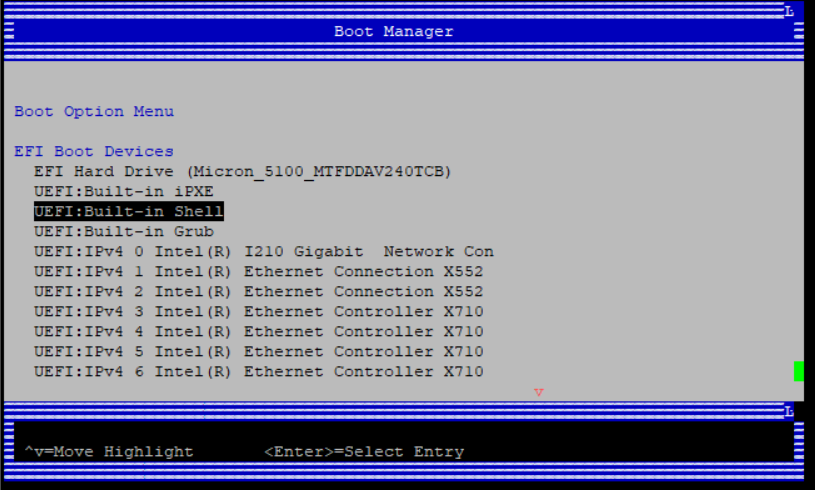Click the top-right corner bracket marker
Image resolution: width=815 pixels, height=490 pixels.
[789, 11]
